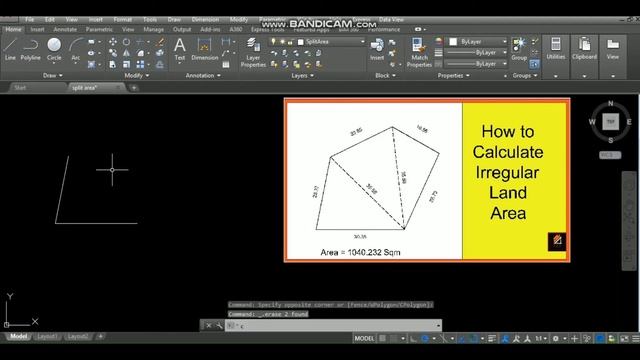
Task: Expand the Annotation panel
Action: coord(203,76)
